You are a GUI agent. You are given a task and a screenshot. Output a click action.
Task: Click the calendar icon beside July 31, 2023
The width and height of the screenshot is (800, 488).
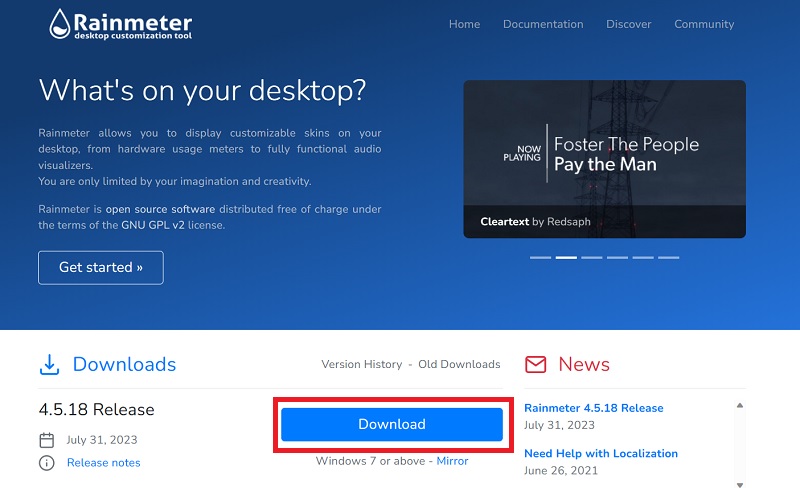pos(46,440)
